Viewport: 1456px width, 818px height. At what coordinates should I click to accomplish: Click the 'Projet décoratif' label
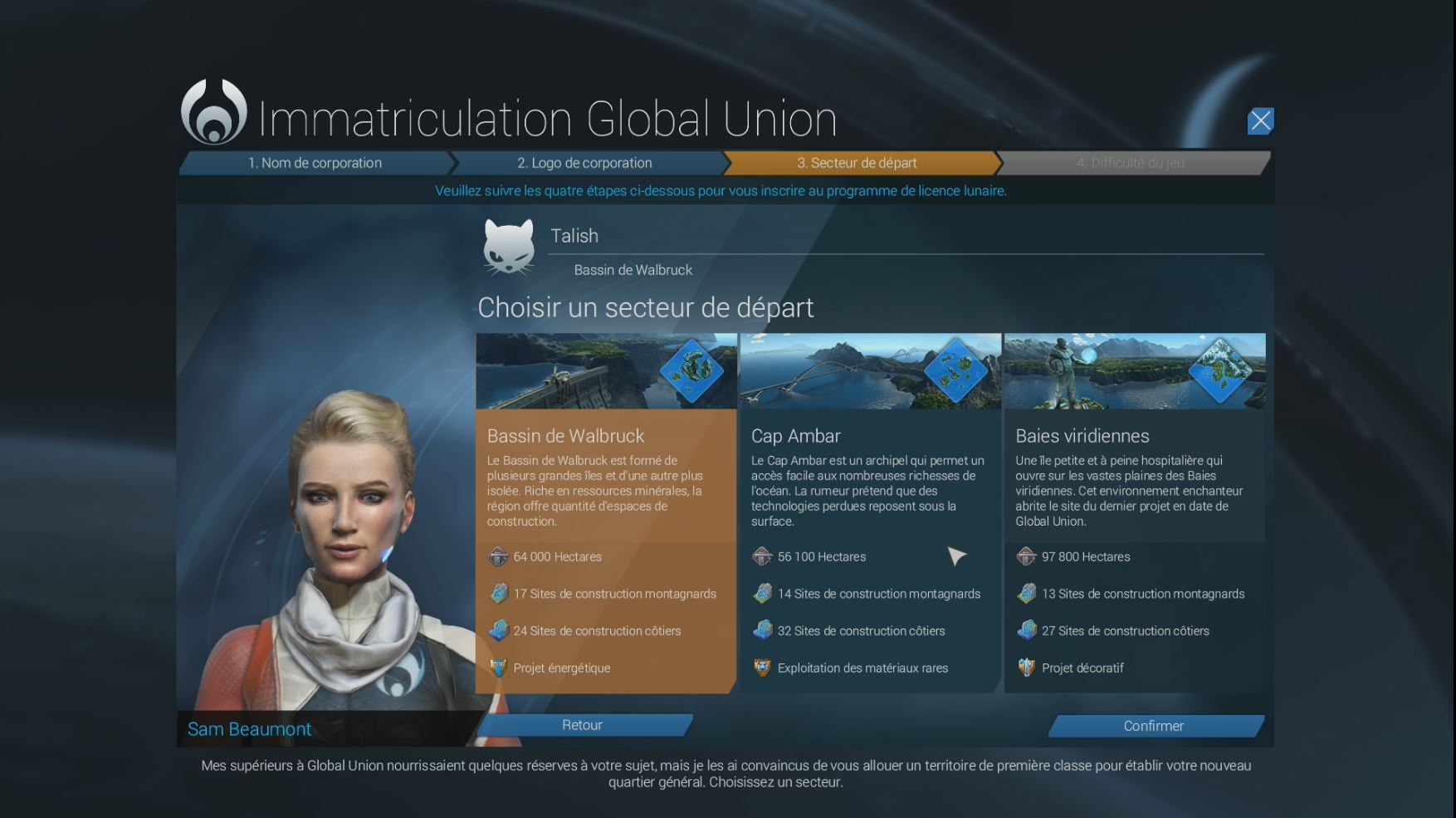1082,669
